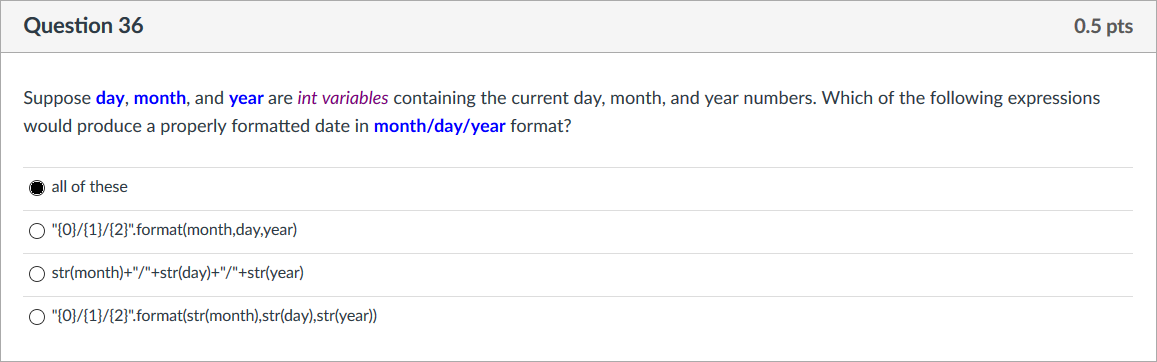Click the blue "month/day/year" format text
The height and width of the screenshot is (362, 1157).
pyautogui.click(x=440, y=126)
